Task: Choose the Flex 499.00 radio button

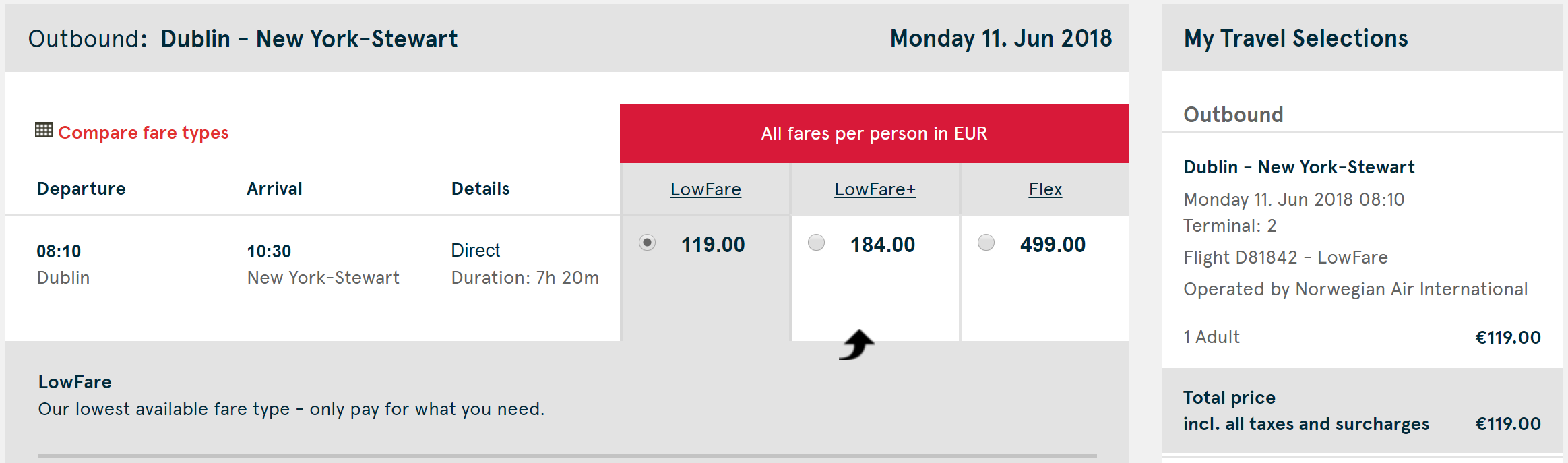Action: tap(986, 243)
